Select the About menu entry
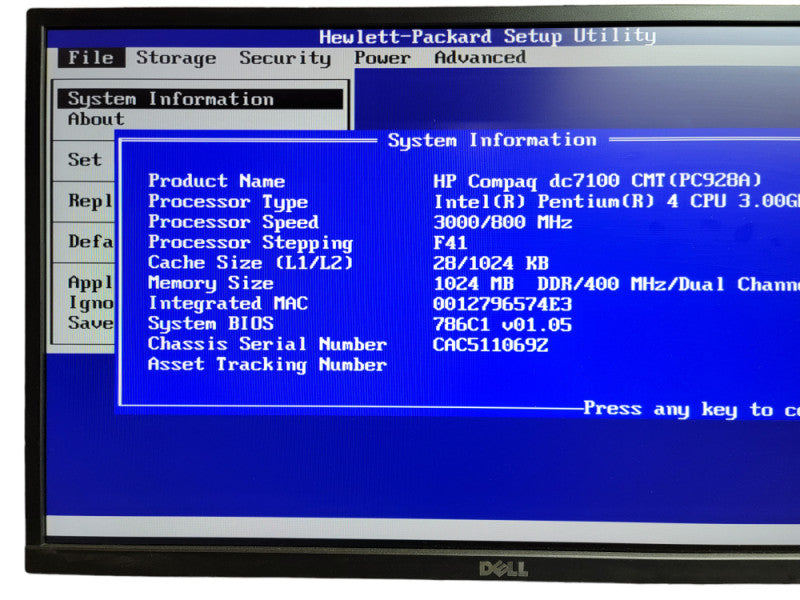The height and width of the screenshot is (600, 800). 96,119
